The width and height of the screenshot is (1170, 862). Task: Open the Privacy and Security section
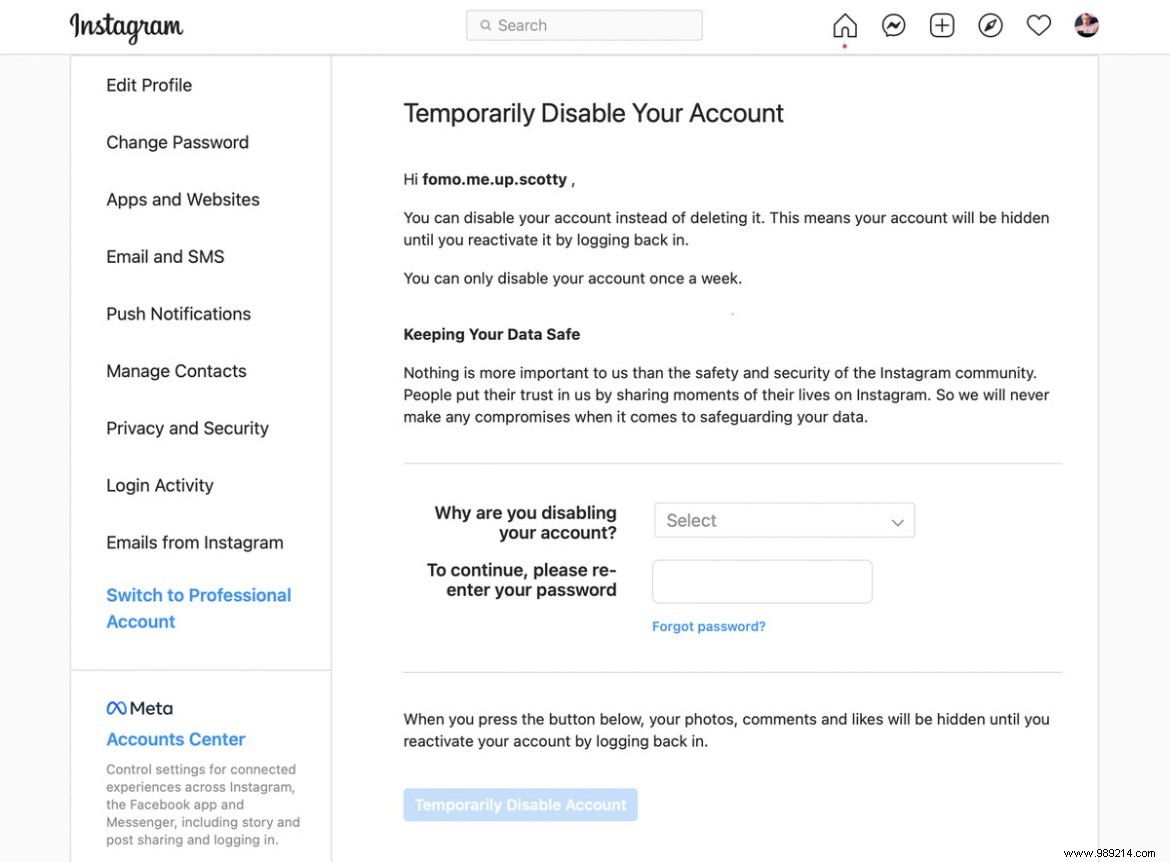point(187,428)
